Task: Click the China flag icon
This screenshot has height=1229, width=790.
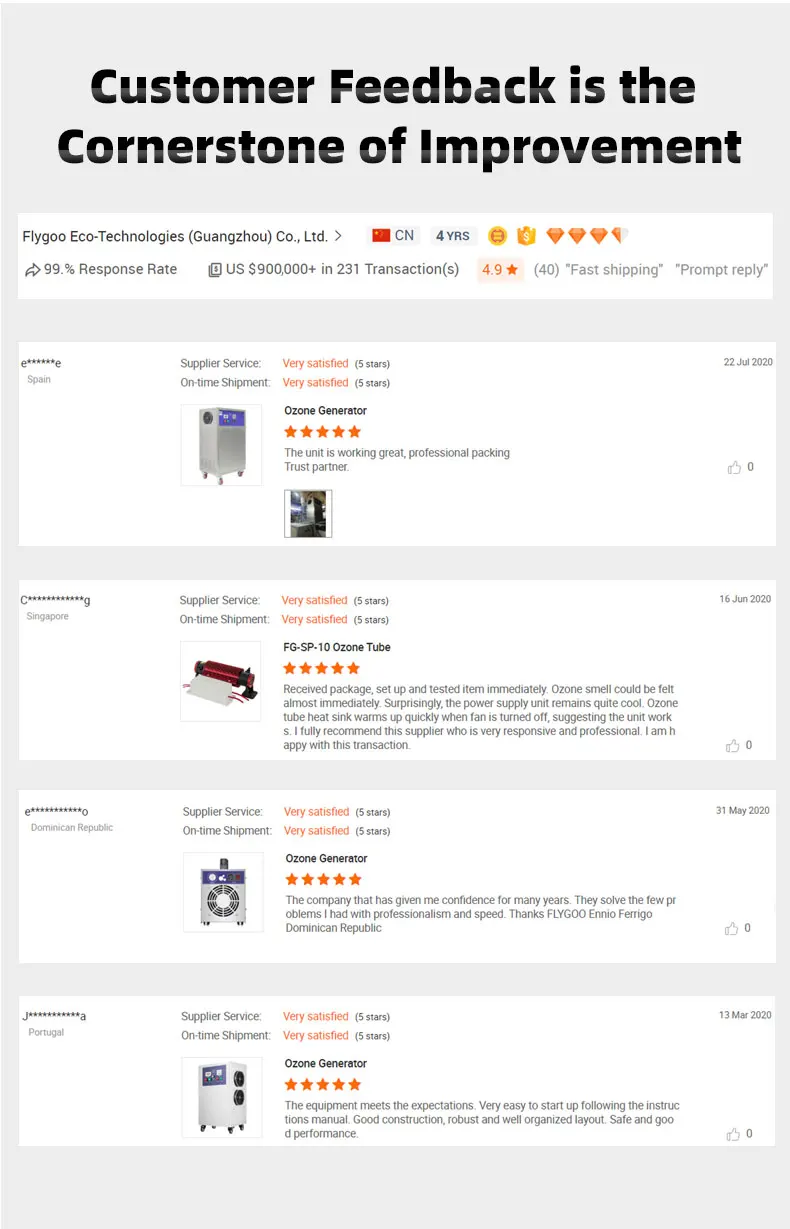Action: [381, 236]
